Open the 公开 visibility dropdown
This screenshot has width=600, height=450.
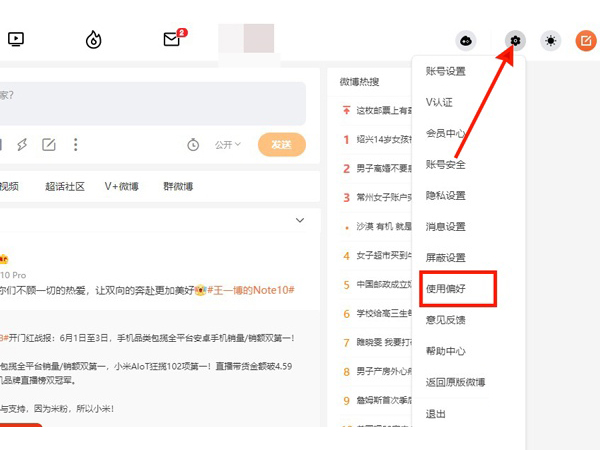pyautogui.click(x=227, y=145)
